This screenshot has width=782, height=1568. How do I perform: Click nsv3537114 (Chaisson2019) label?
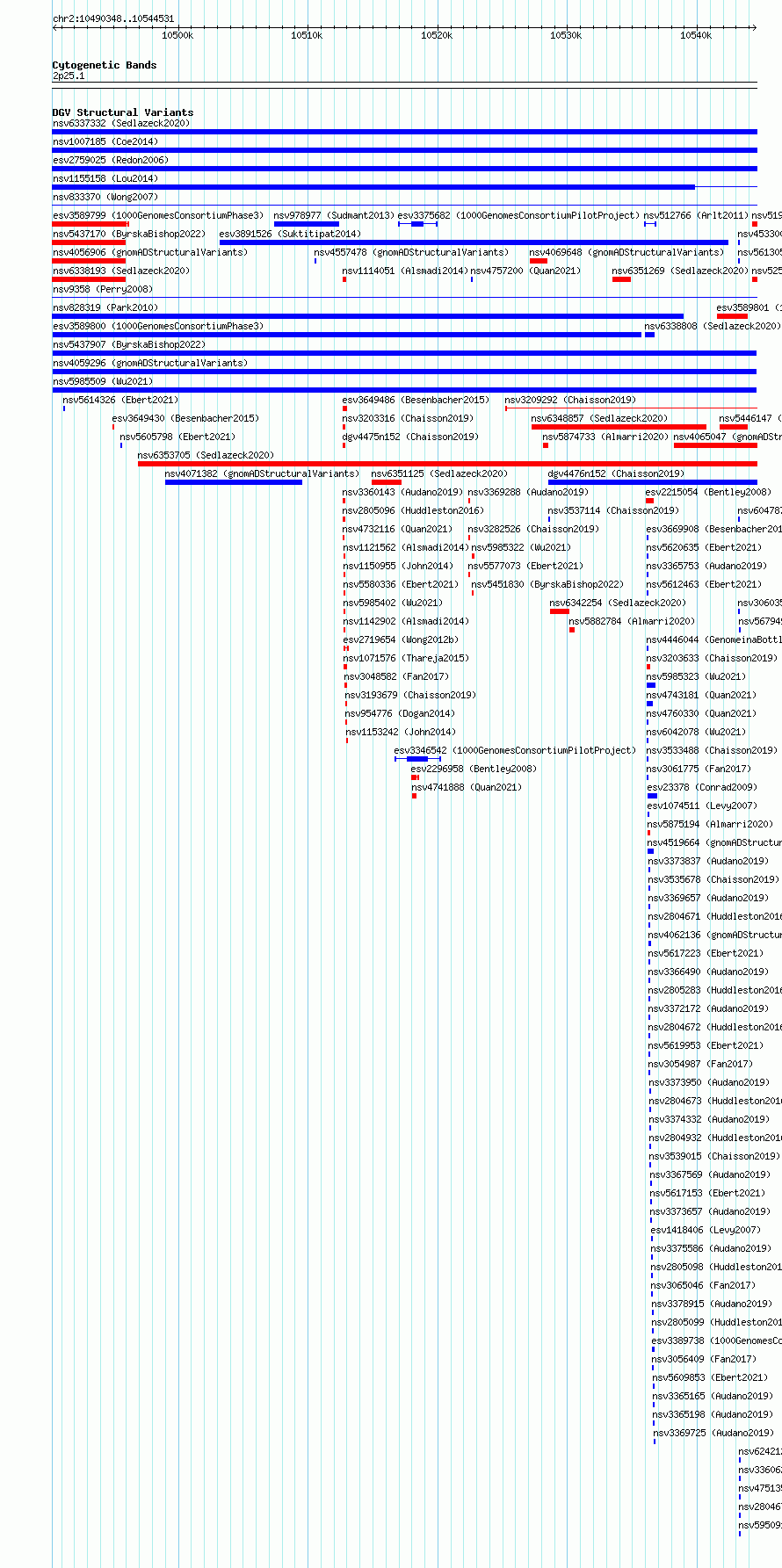click(x=613, y=511)
